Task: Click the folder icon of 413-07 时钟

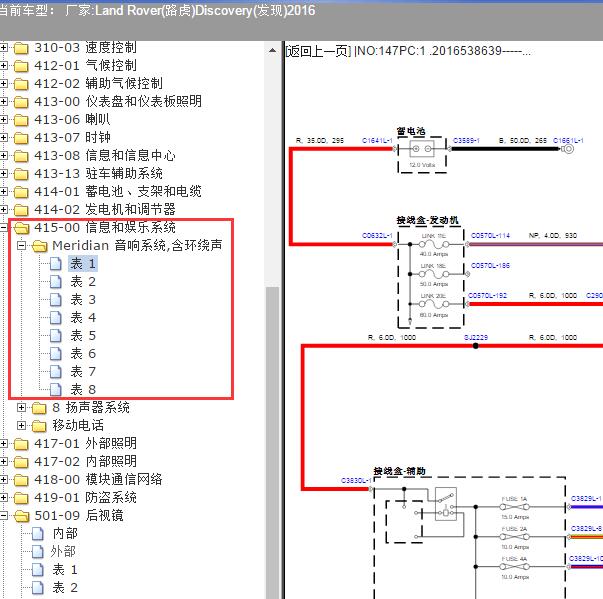Action: pyautogui.click(x=21, y=138)
